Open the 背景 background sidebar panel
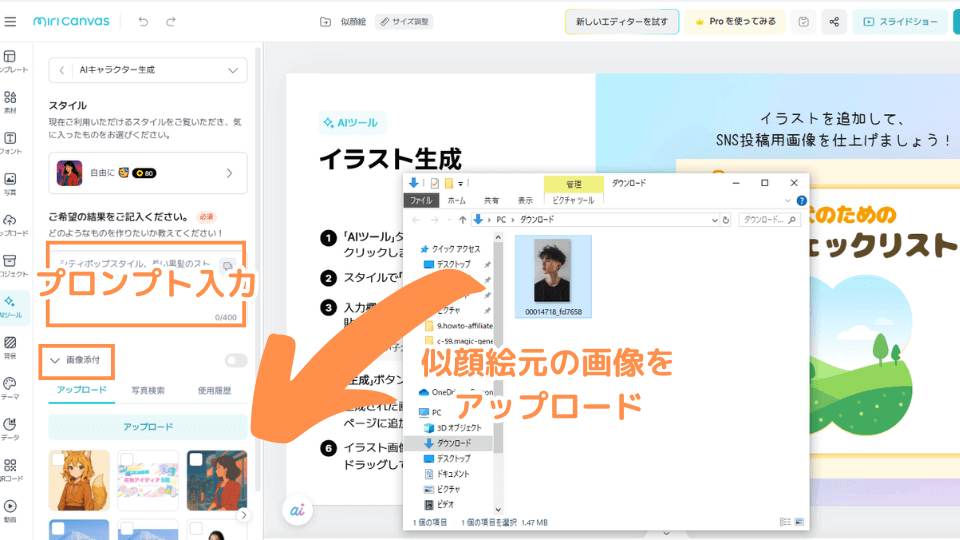Image resolution: width=960 pixels, height=540 pixels. (x=10, y=347)
